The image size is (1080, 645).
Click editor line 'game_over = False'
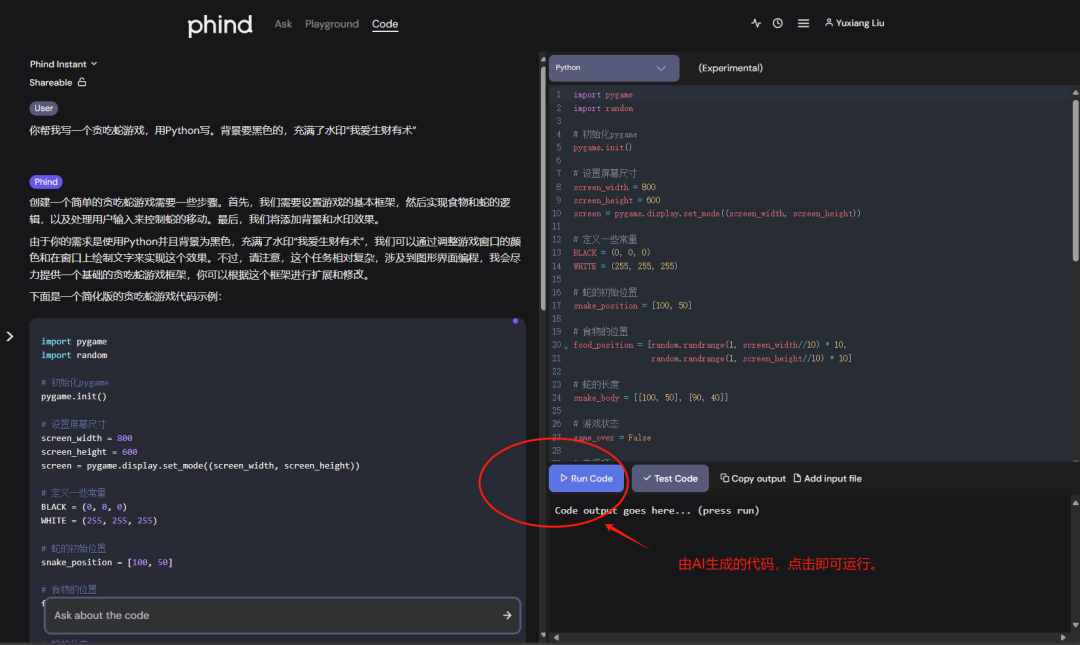point(612,438)
